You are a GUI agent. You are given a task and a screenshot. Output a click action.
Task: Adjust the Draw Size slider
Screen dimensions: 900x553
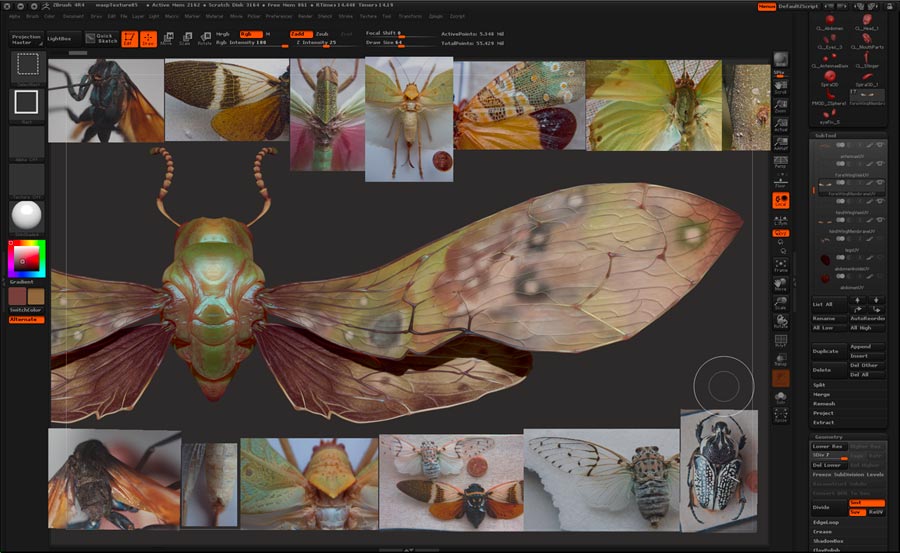point(400,43)
